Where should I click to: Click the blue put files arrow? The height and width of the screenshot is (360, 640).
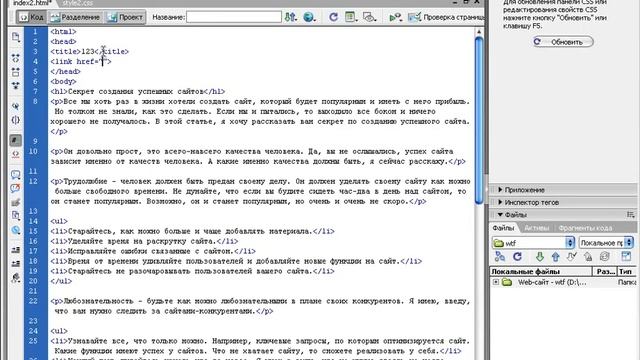click(x=556, y=257)
